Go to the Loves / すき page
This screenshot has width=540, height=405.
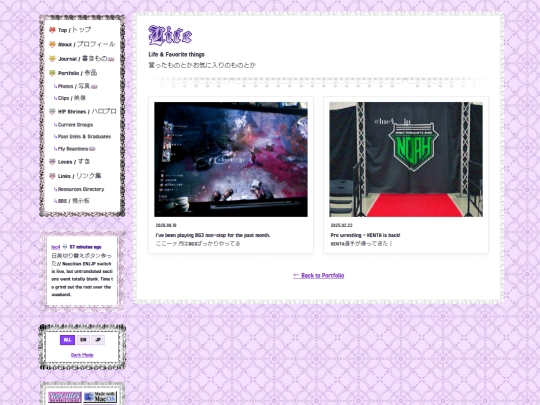click(x=74, y=162)
